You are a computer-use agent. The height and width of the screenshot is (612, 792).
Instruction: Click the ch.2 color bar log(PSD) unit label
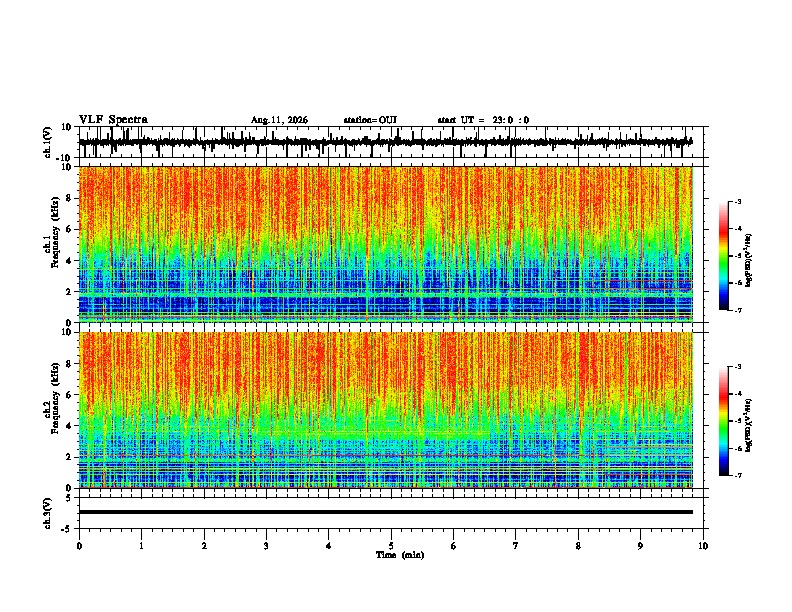[x=749, y=426]
